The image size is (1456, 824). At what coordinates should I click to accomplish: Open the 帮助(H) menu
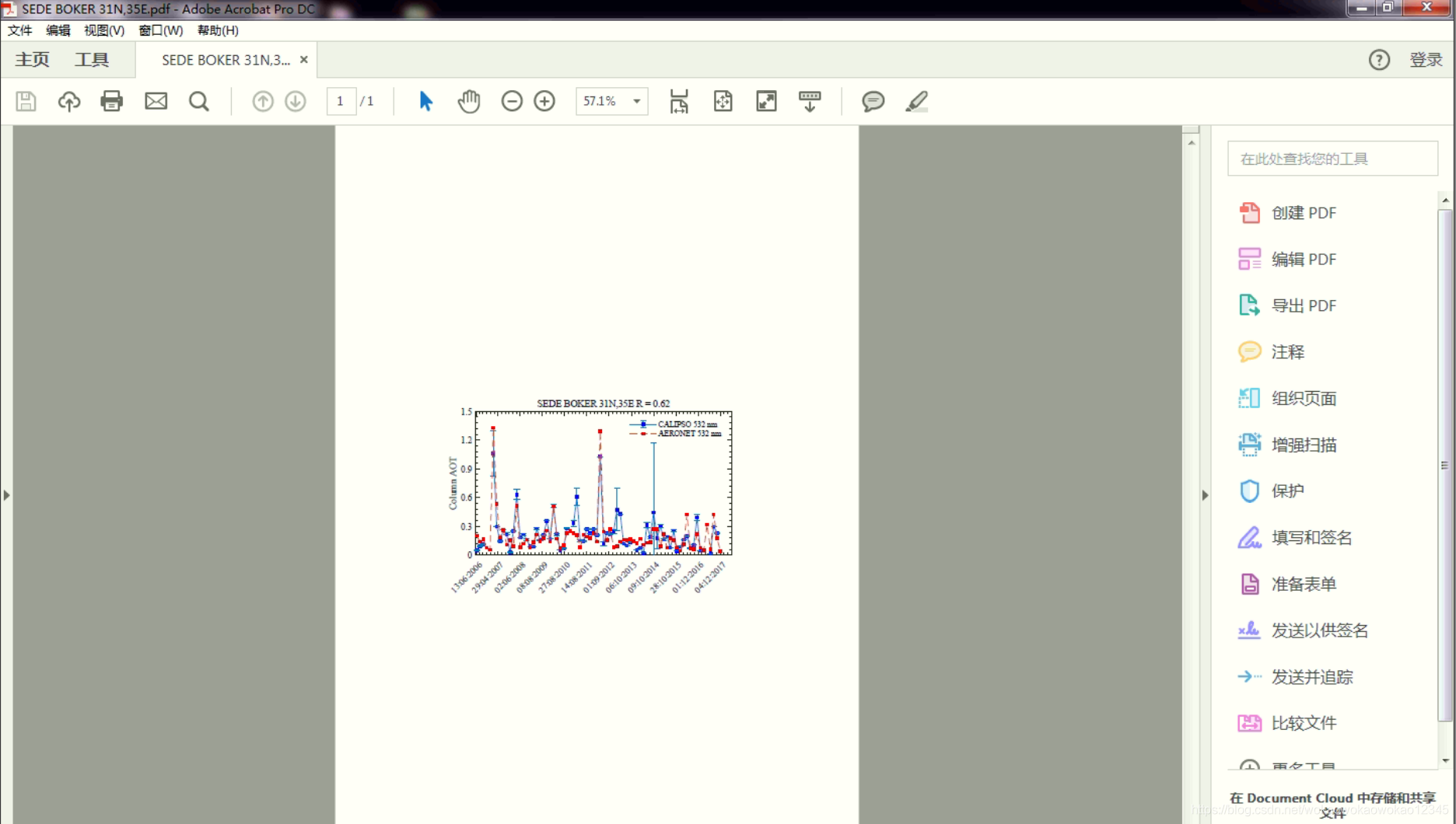(x=218, y=30)
